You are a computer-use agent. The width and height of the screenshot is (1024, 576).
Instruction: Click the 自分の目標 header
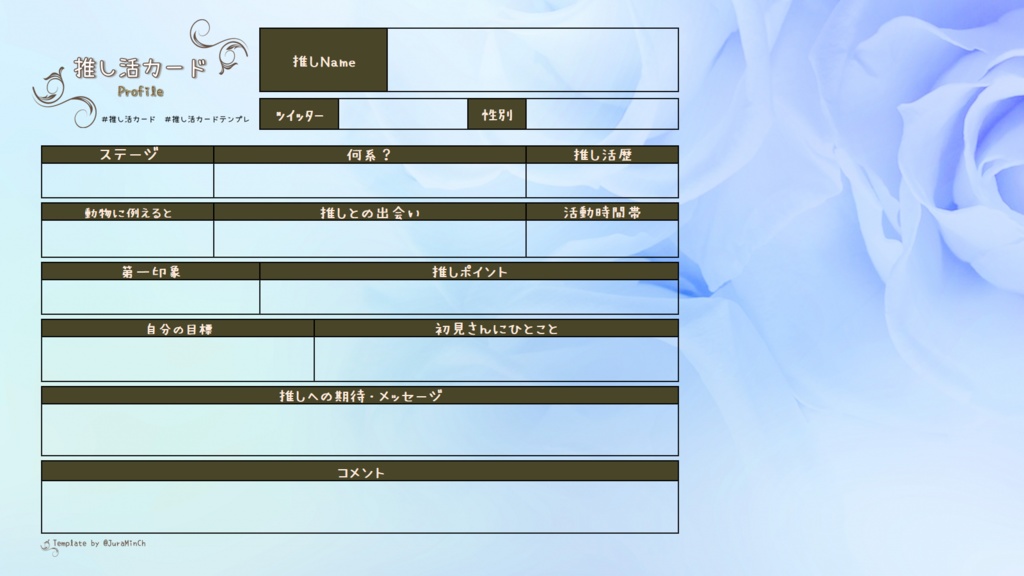pyautogui.click(x=178, y=328)
